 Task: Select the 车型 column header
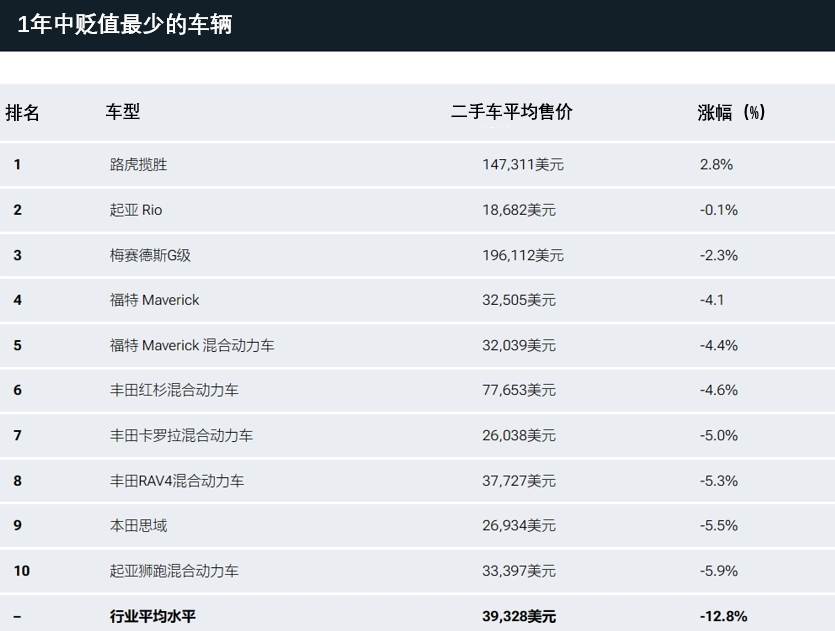pos(122,112)
